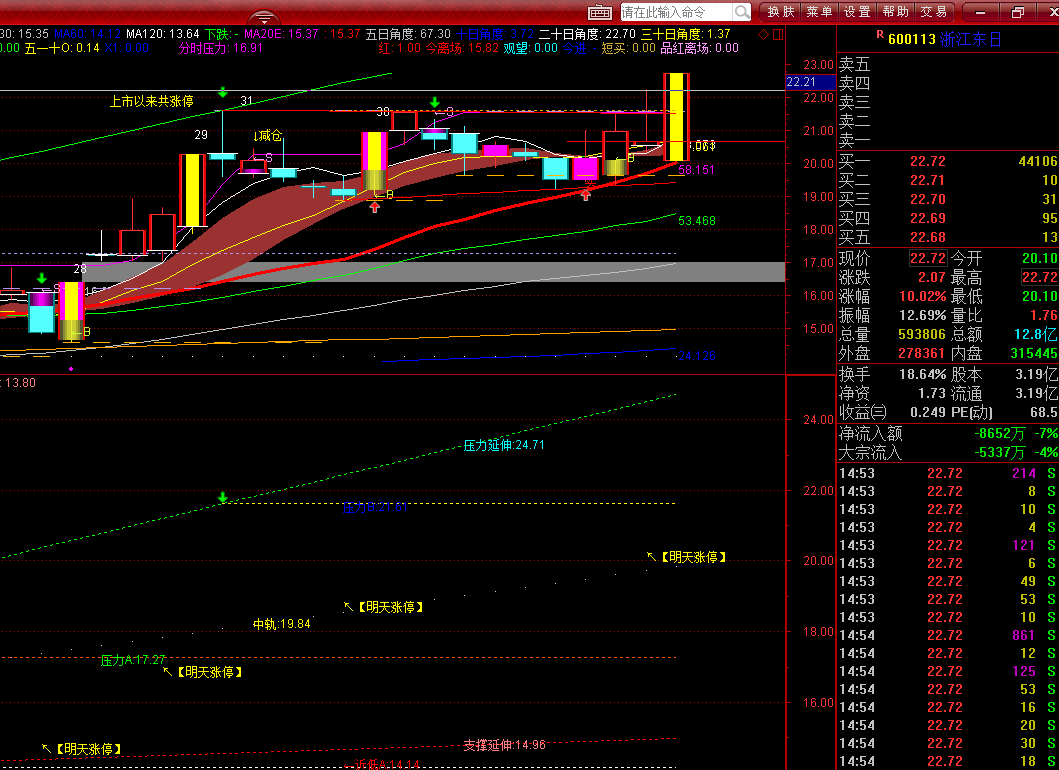Open the 换肤 skin menu

point(781,12)
